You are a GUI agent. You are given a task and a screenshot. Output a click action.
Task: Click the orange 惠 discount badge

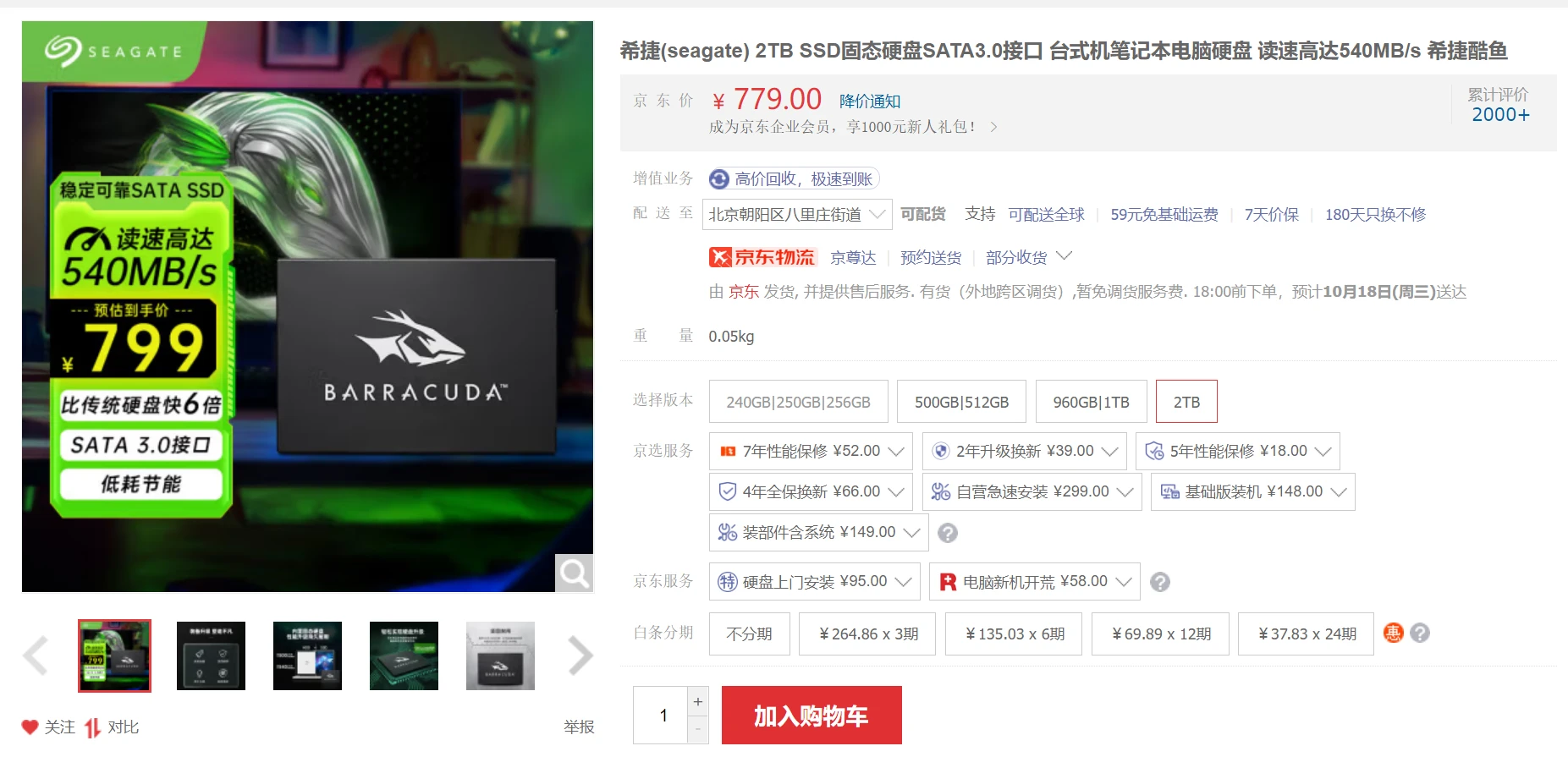[1393, 633]
